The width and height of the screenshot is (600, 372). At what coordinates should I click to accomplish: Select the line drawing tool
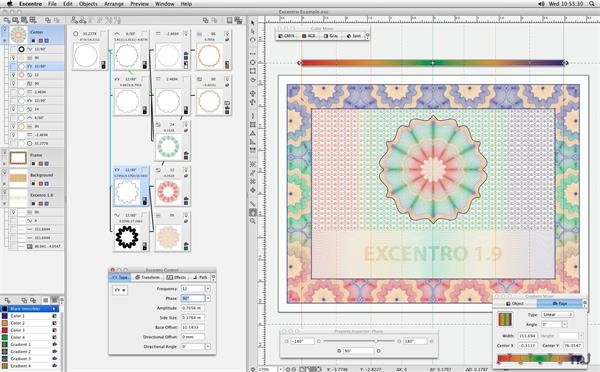[x=253, y=204]
